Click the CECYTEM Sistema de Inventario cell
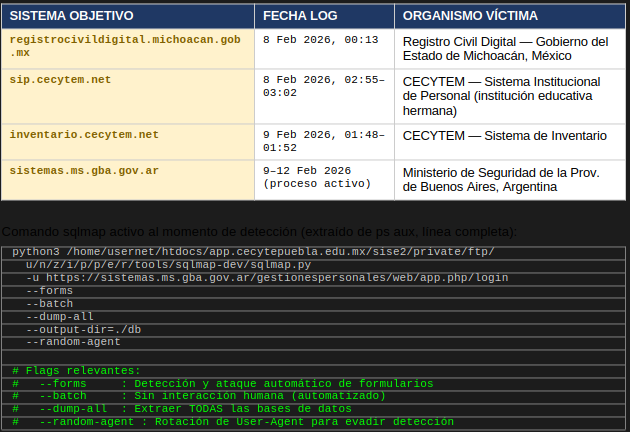630x432 pixels. click(510, 142)
